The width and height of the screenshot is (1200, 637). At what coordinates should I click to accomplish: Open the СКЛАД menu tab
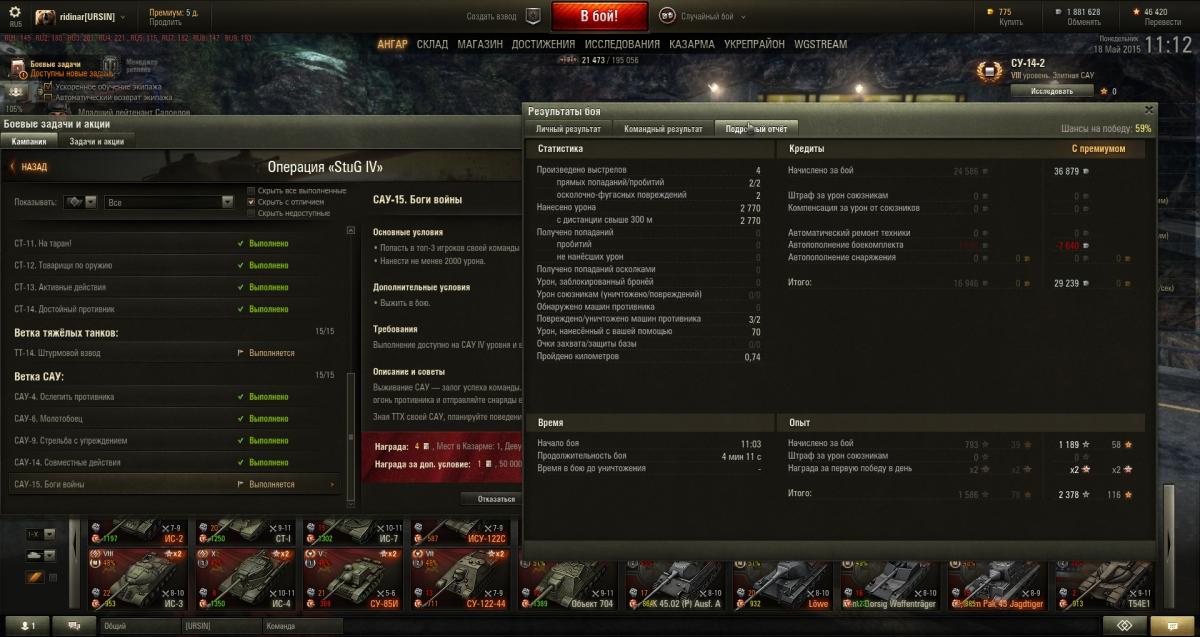[433, 44]
